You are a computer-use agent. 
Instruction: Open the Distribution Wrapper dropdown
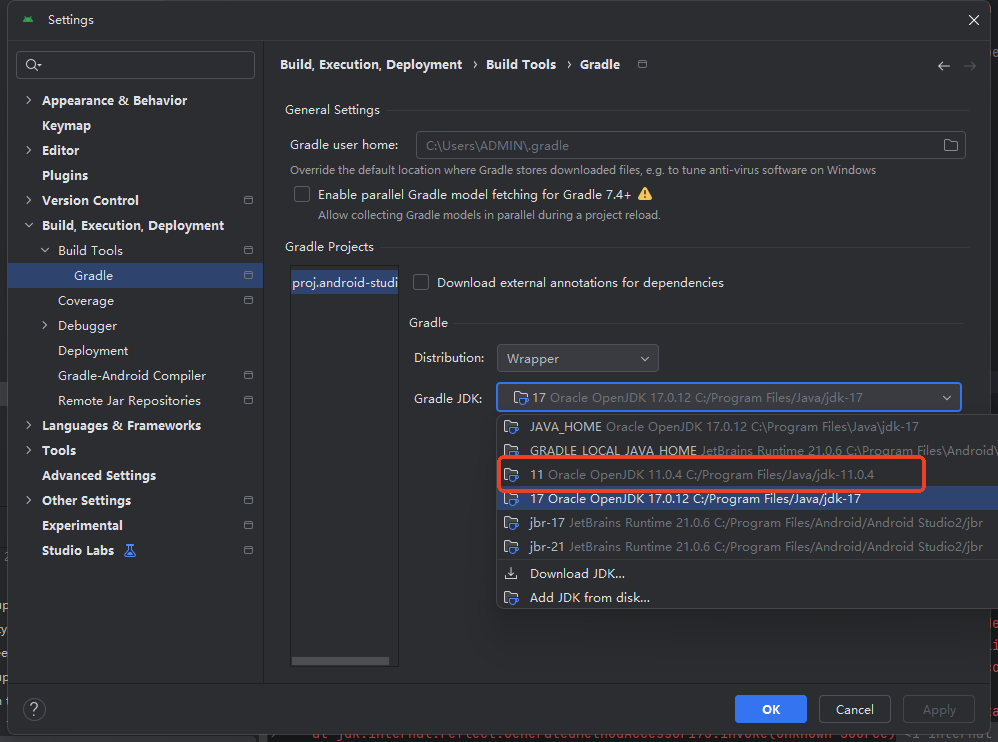coord(577,358)
